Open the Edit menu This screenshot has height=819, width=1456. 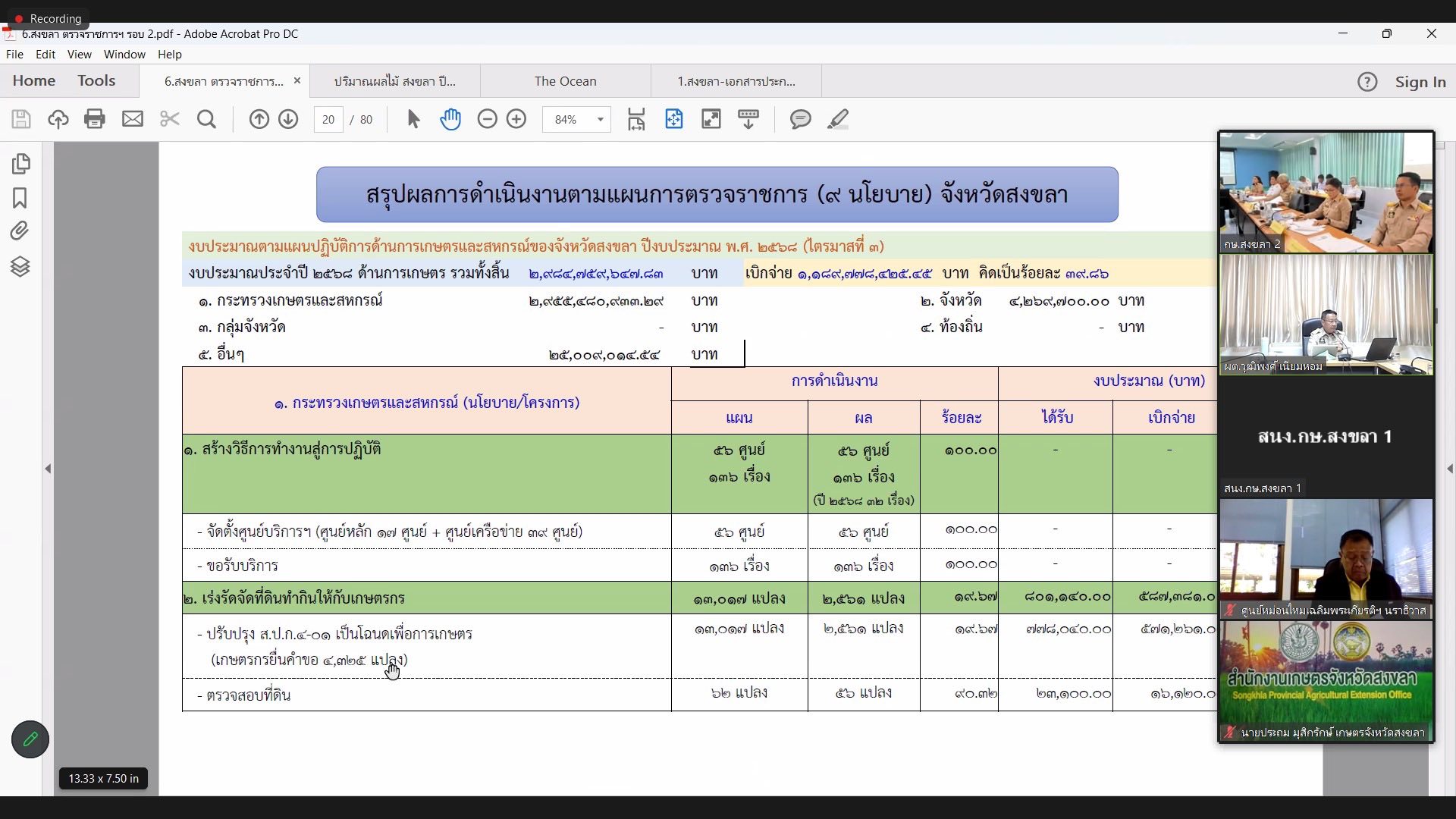pyautogui.click(x=45, y=55)
